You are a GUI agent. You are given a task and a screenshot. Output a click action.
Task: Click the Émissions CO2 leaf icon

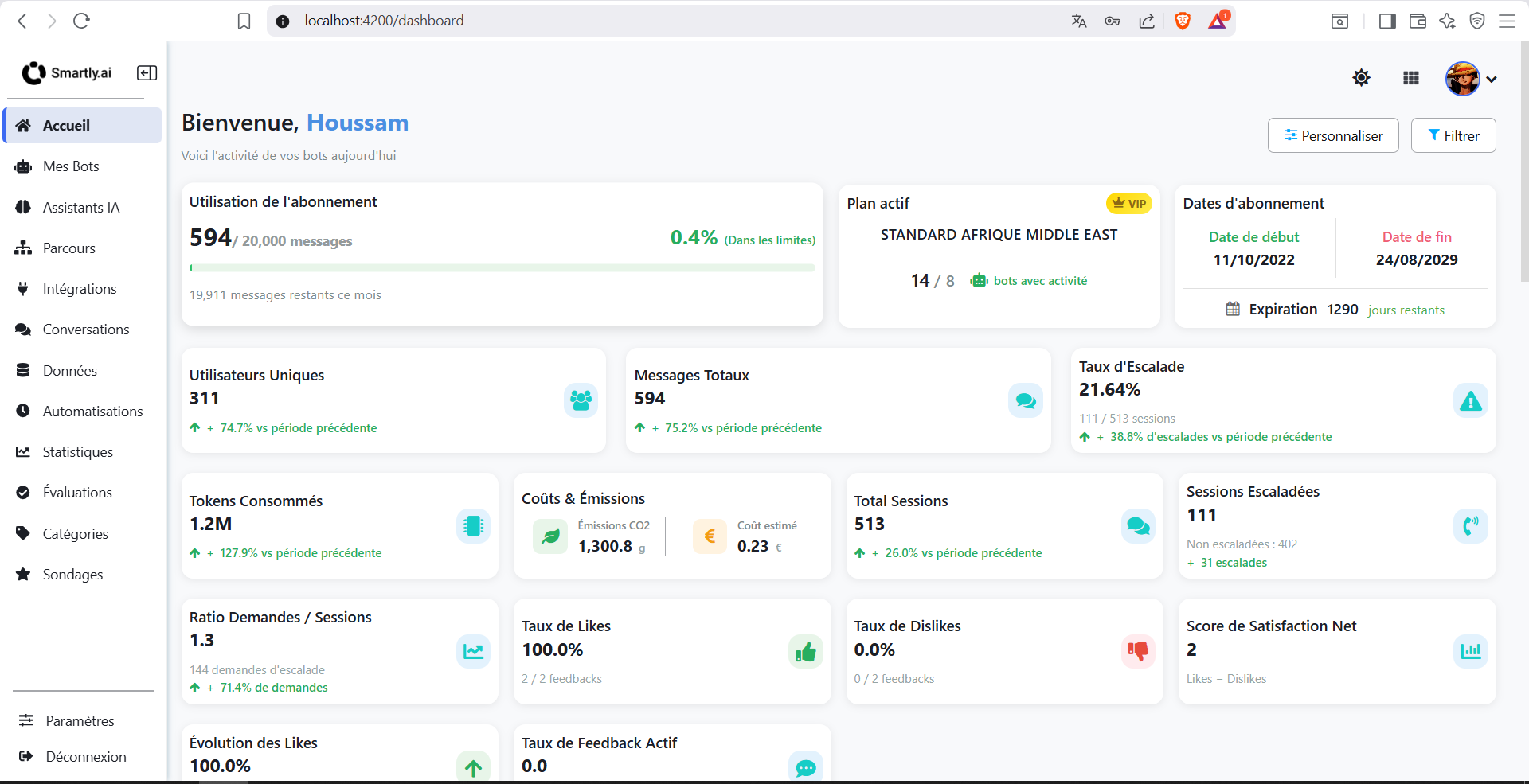click(x=550, y=536)
